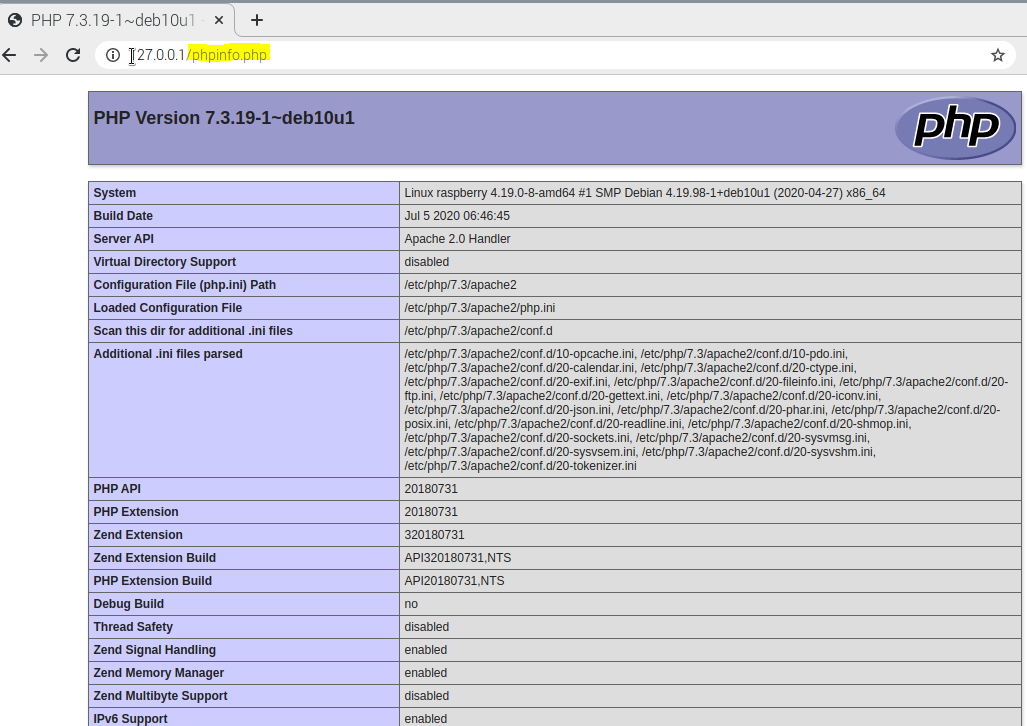The height and width of the screenshot is (726, 1027).
Task: Click the PHP Version 7.3.19-1~deb10u1 heading
Action: [224, 118]
